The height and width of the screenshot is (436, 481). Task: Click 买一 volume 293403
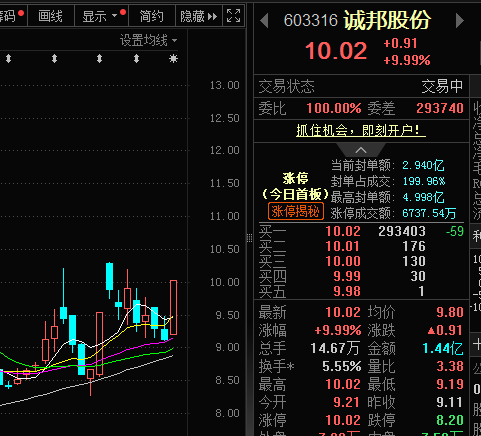coord(402,231)
